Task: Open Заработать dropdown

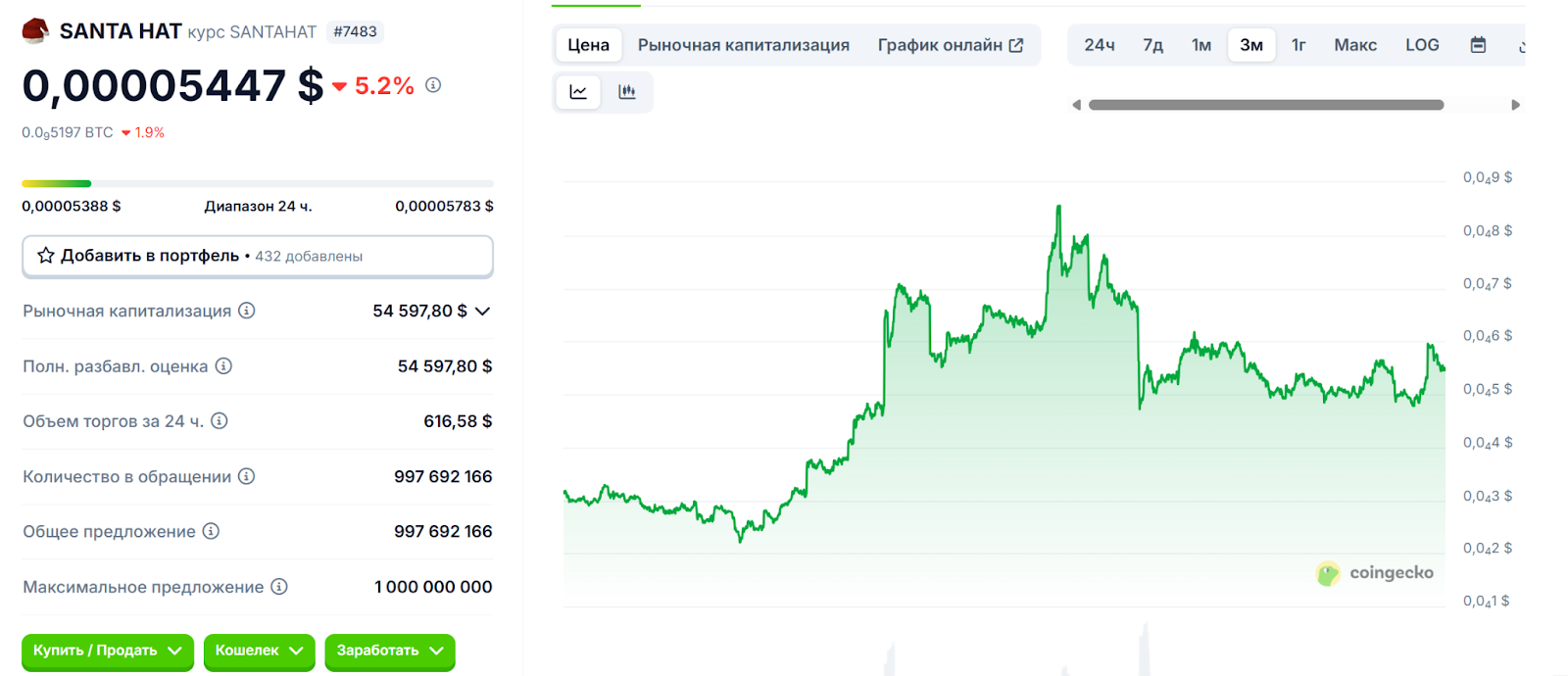Action: [390, 651]
